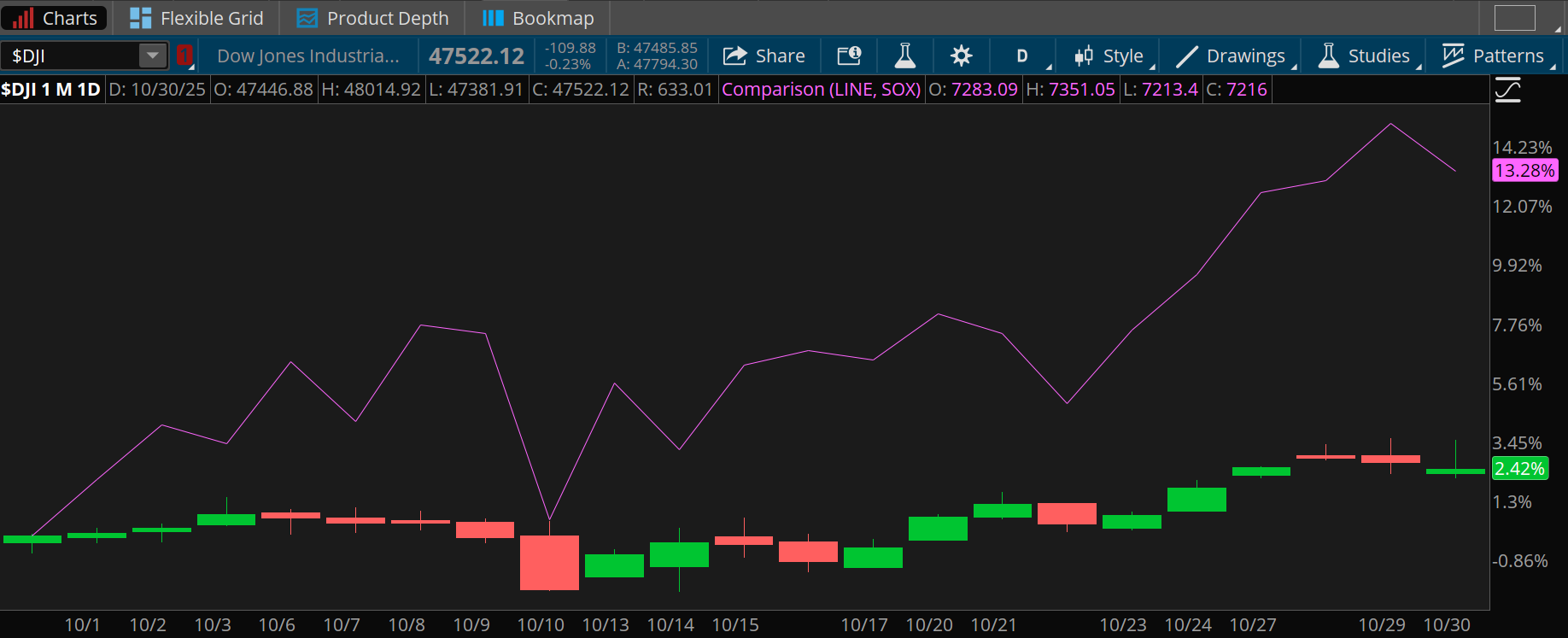Click the -0.23% change value
Screen dimensions: 1568x638
pyautogui.click(x=568, y=65)
